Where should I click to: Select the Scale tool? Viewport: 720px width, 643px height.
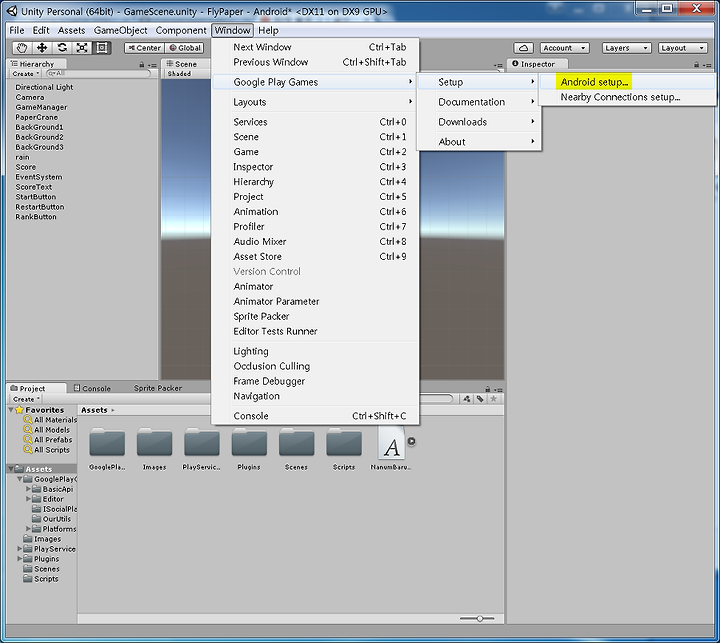coord(82,48)
